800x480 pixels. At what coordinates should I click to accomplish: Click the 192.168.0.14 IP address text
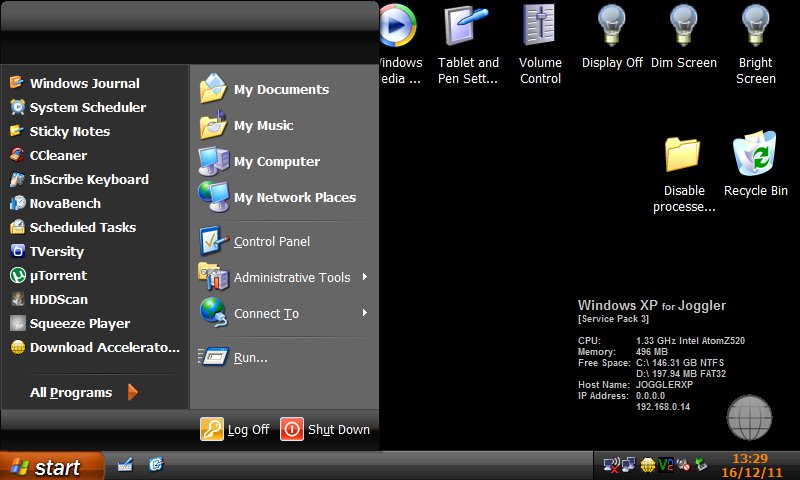click(x=663, y=407)
